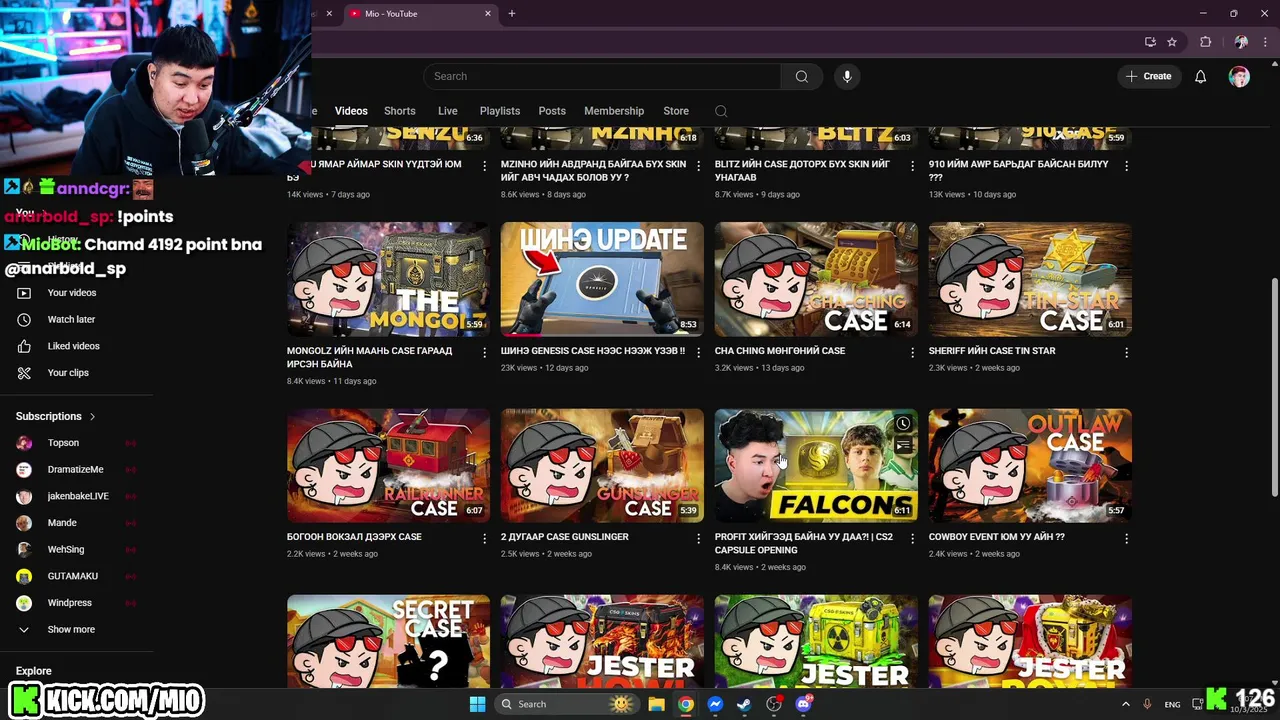This screenshot has width=1280, height=720.
Task: Open Chrome from the taskbar
Action: [x=685, y=704]
